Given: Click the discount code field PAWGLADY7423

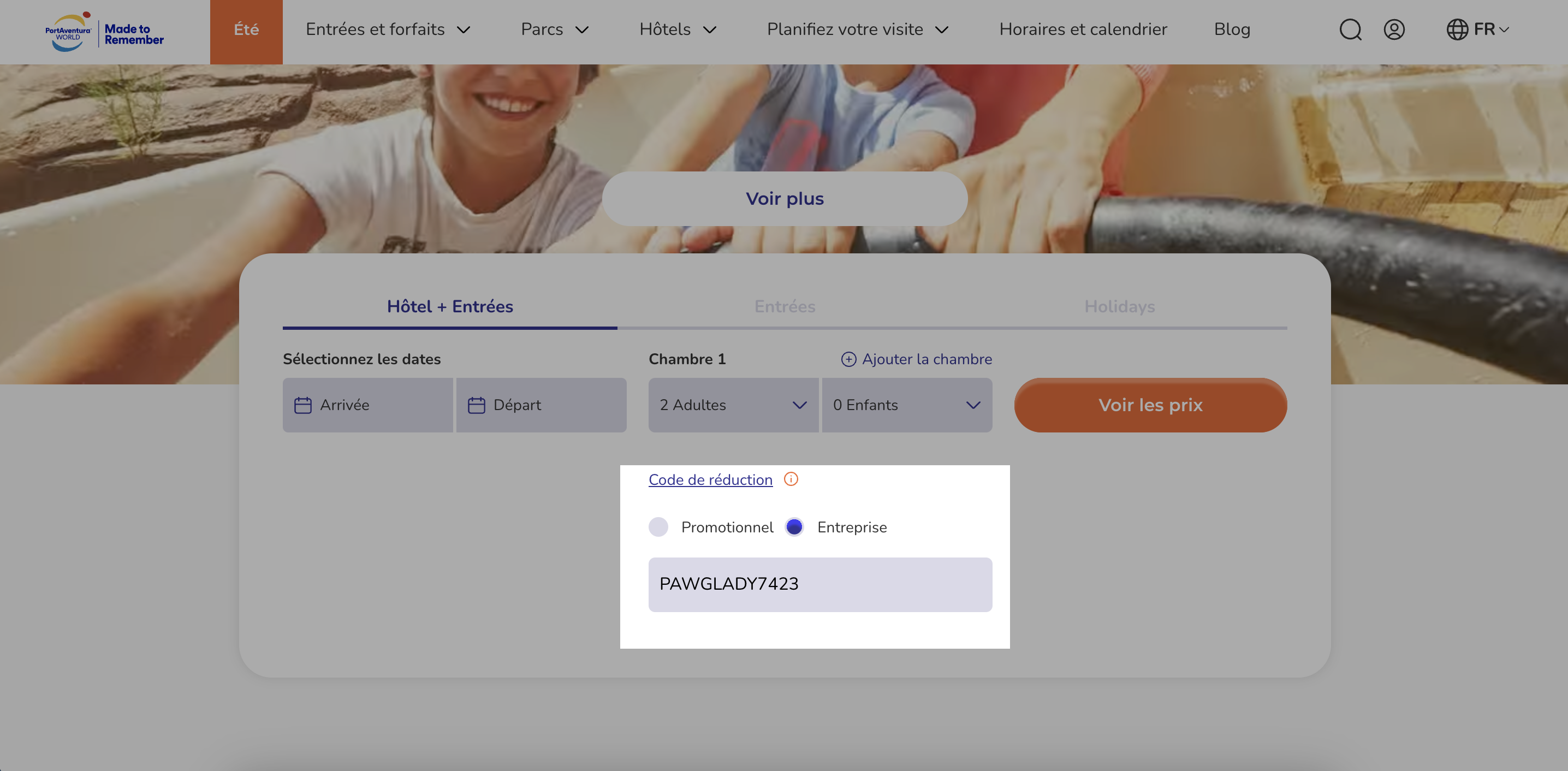Looking at the screenshot, I should pyautogui.click(x=820, y=584).
